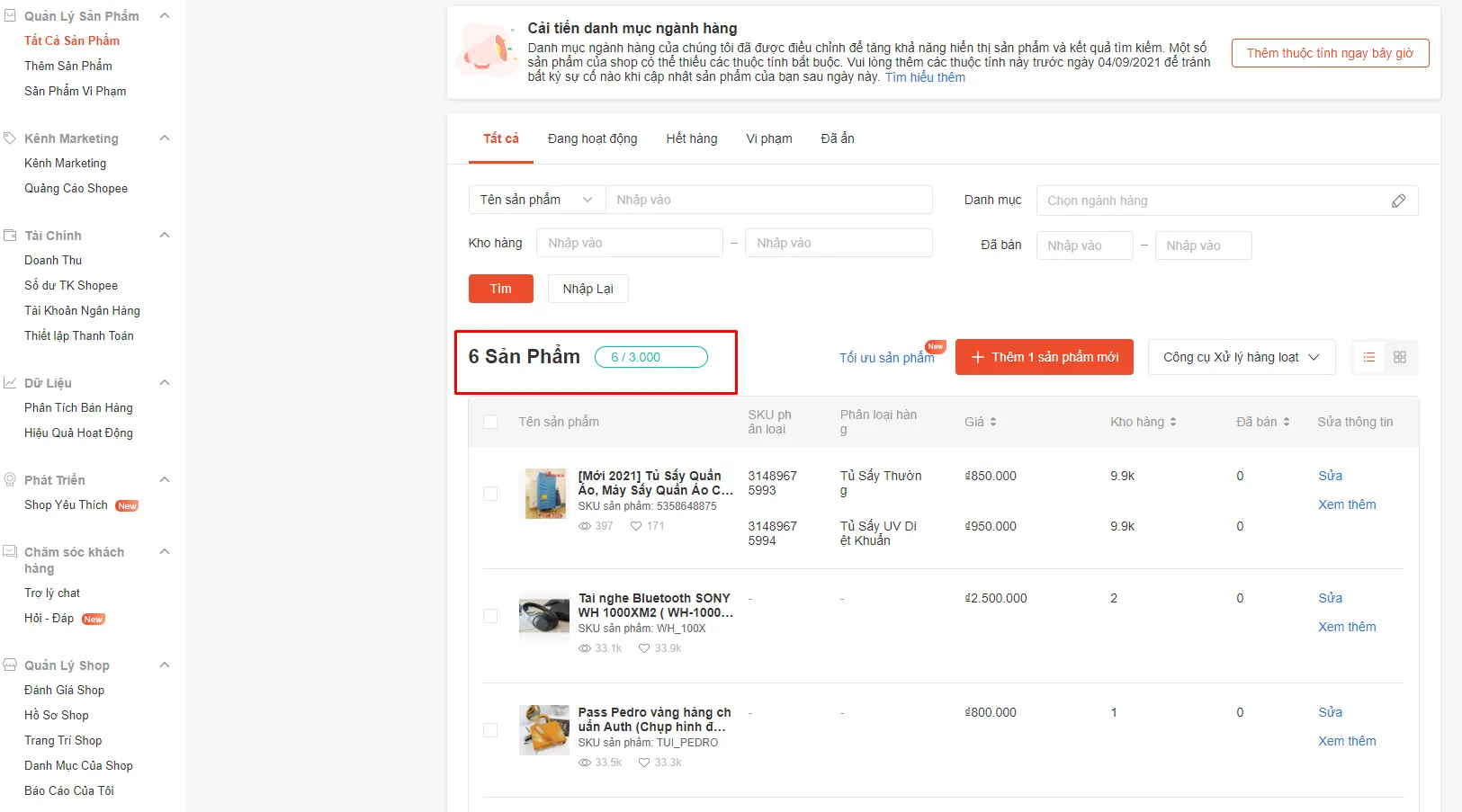Click the Phát Triển lightbulb icon

10,480
